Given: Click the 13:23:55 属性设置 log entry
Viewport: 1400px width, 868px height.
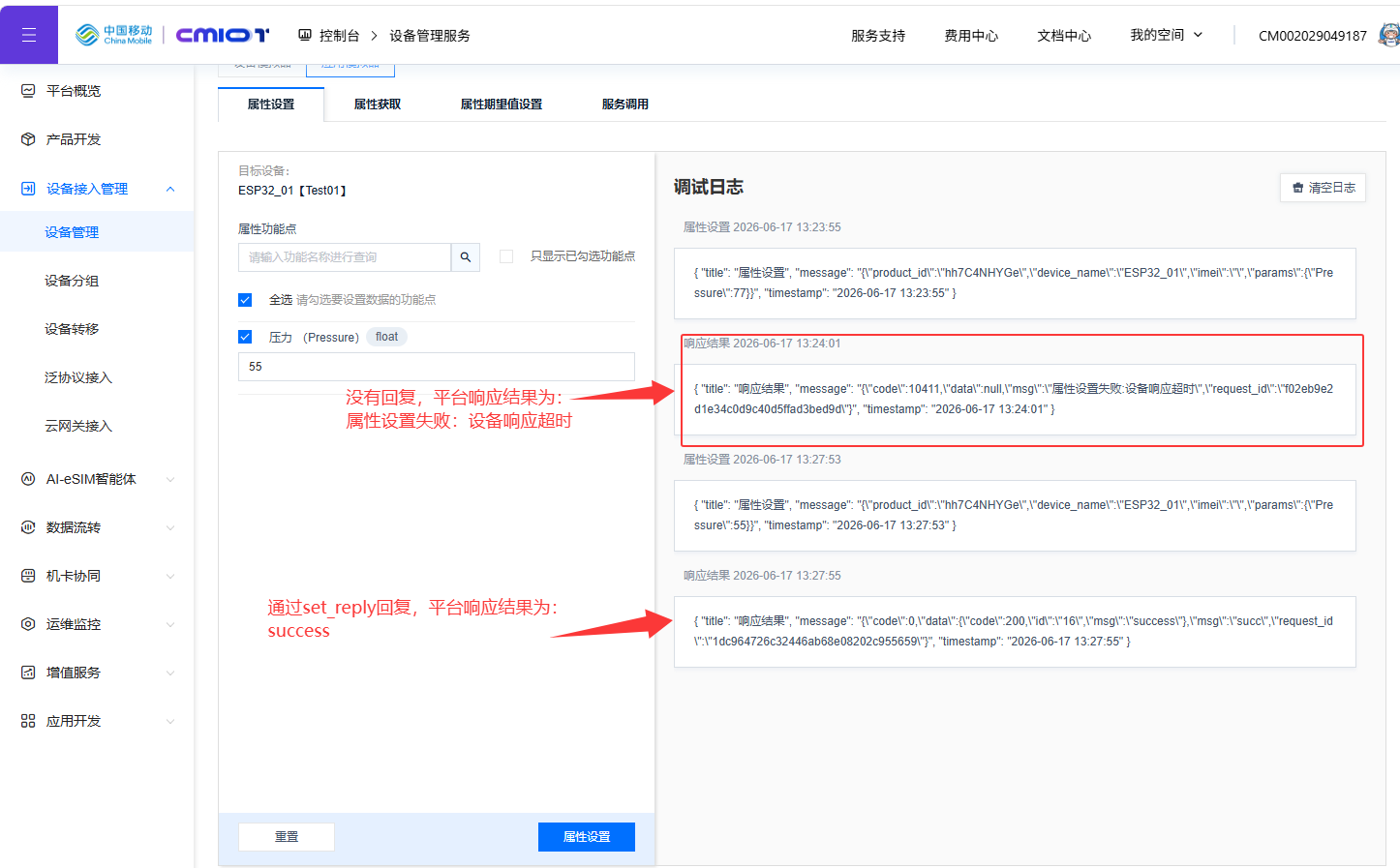Looking at the screenshot, I should pos(1015,284).
